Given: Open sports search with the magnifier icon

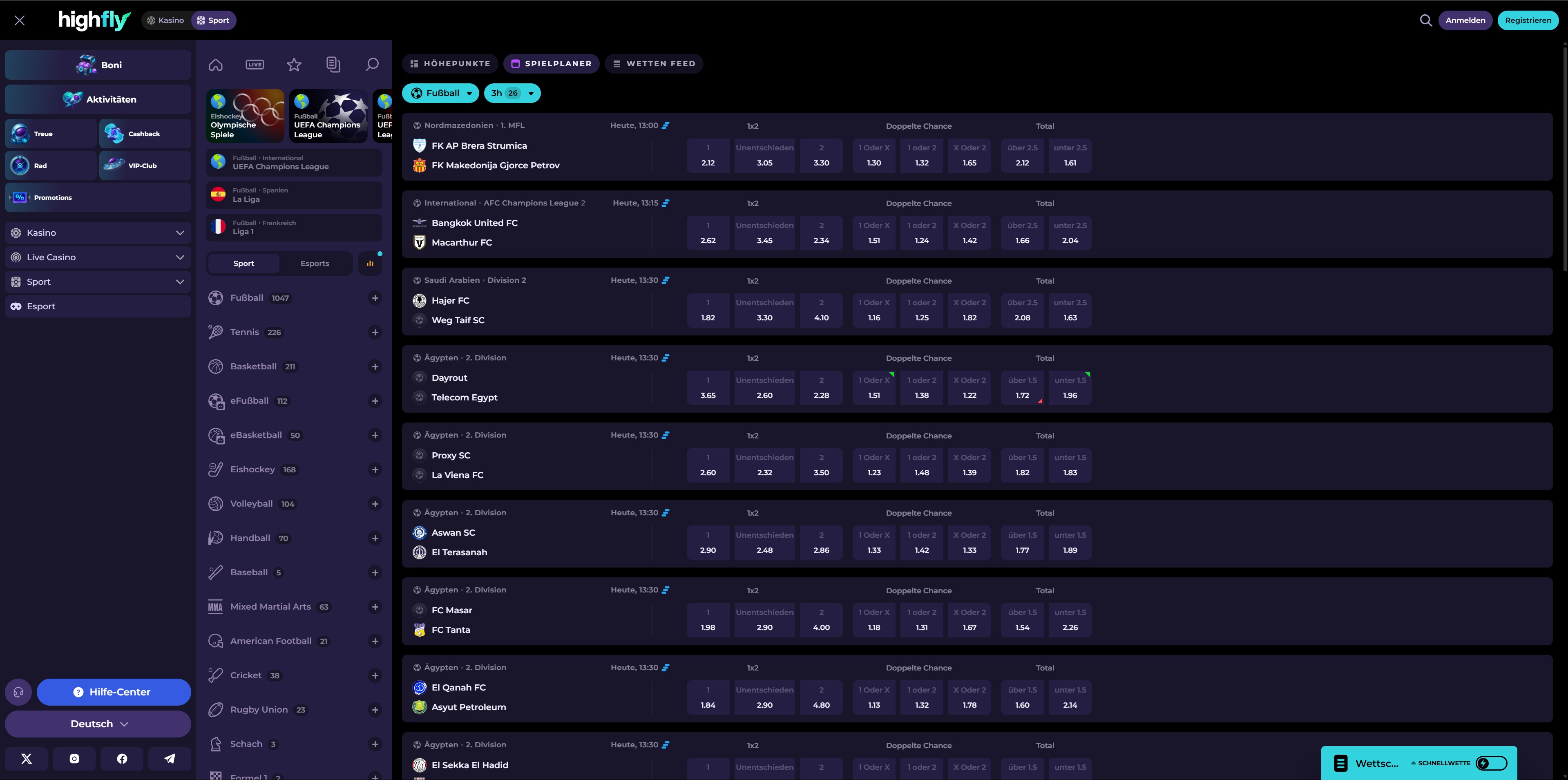Looking at the screenshot, I should tap(372, 64).
